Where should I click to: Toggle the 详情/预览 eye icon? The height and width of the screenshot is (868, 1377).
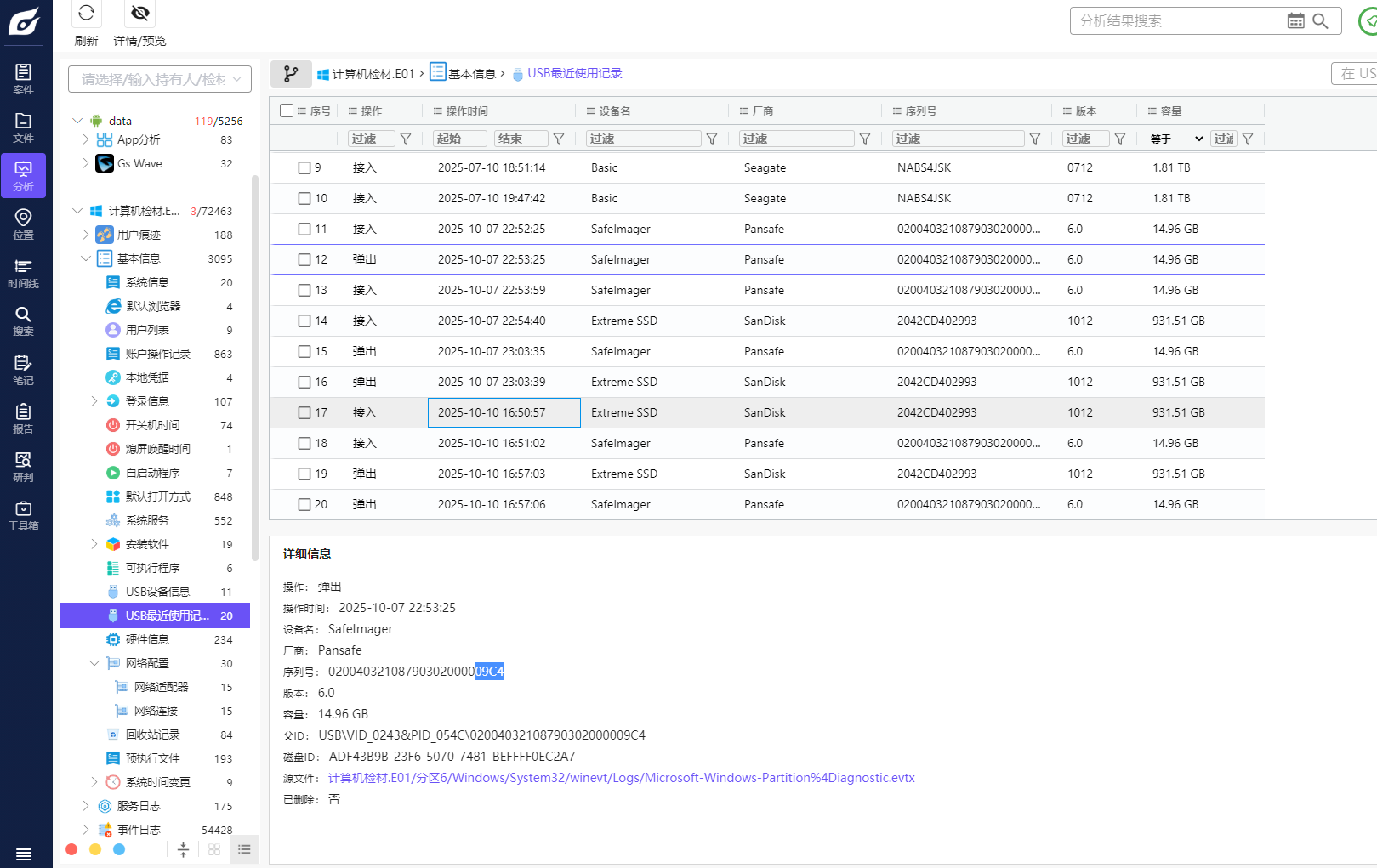tap(140, 13)
